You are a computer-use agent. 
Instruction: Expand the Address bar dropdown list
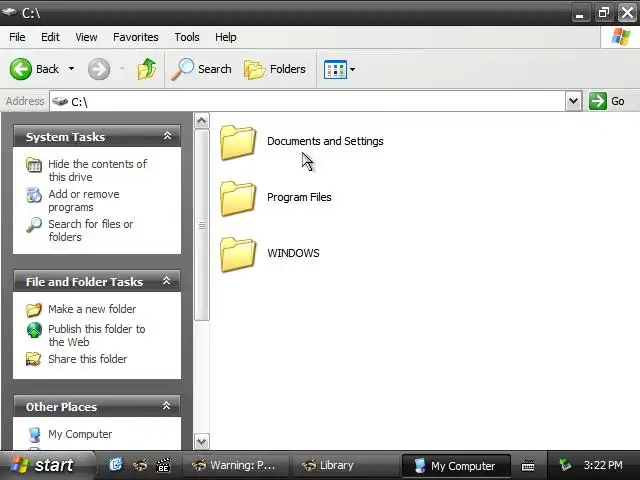click(573, 101)
